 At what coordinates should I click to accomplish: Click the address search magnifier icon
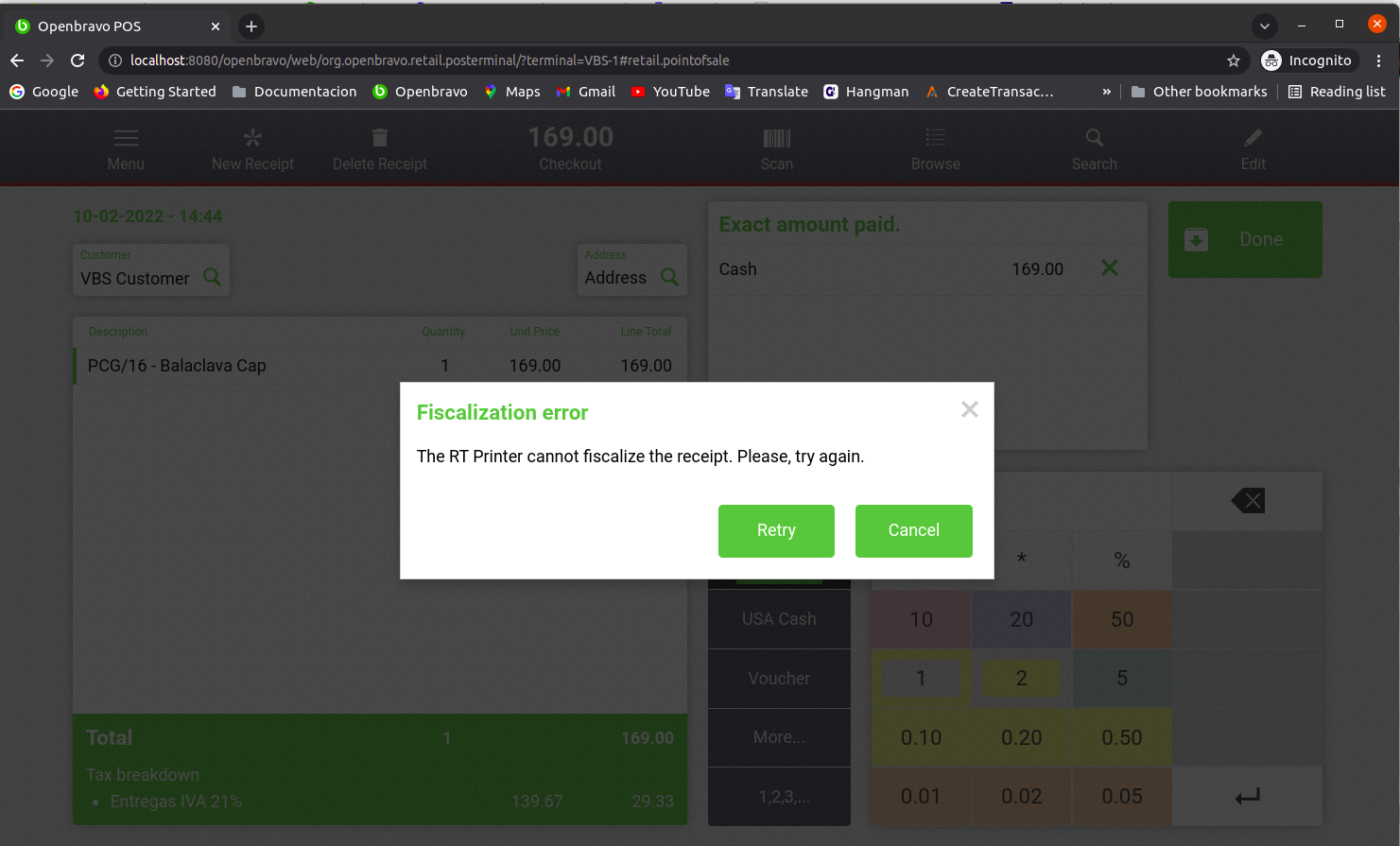tap(669, 277)
